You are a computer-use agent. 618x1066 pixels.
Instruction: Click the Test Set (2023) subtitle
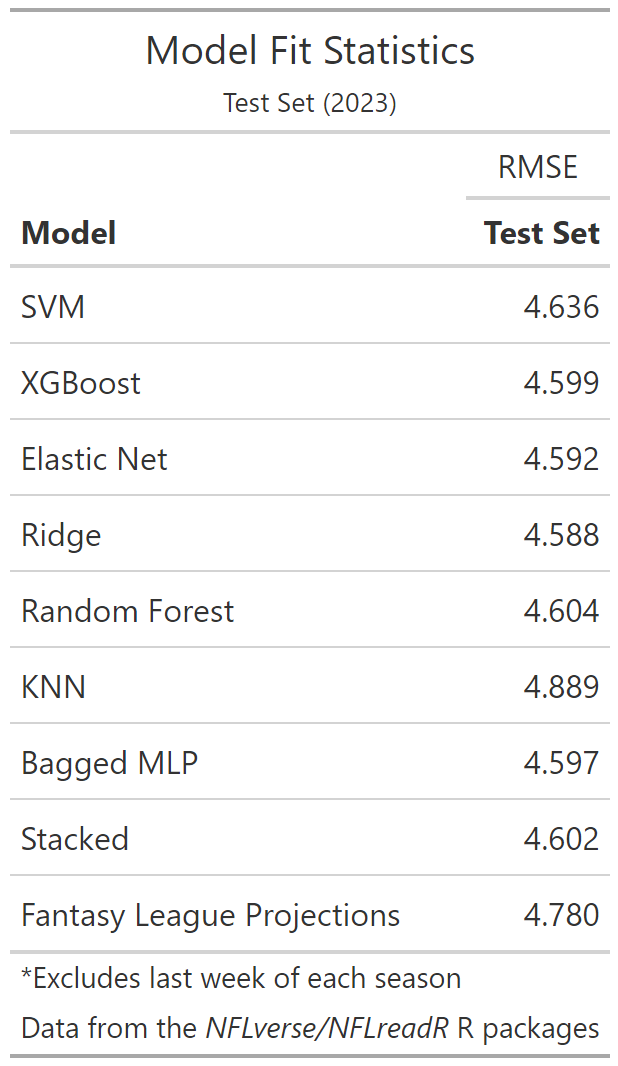click(310, 103)
